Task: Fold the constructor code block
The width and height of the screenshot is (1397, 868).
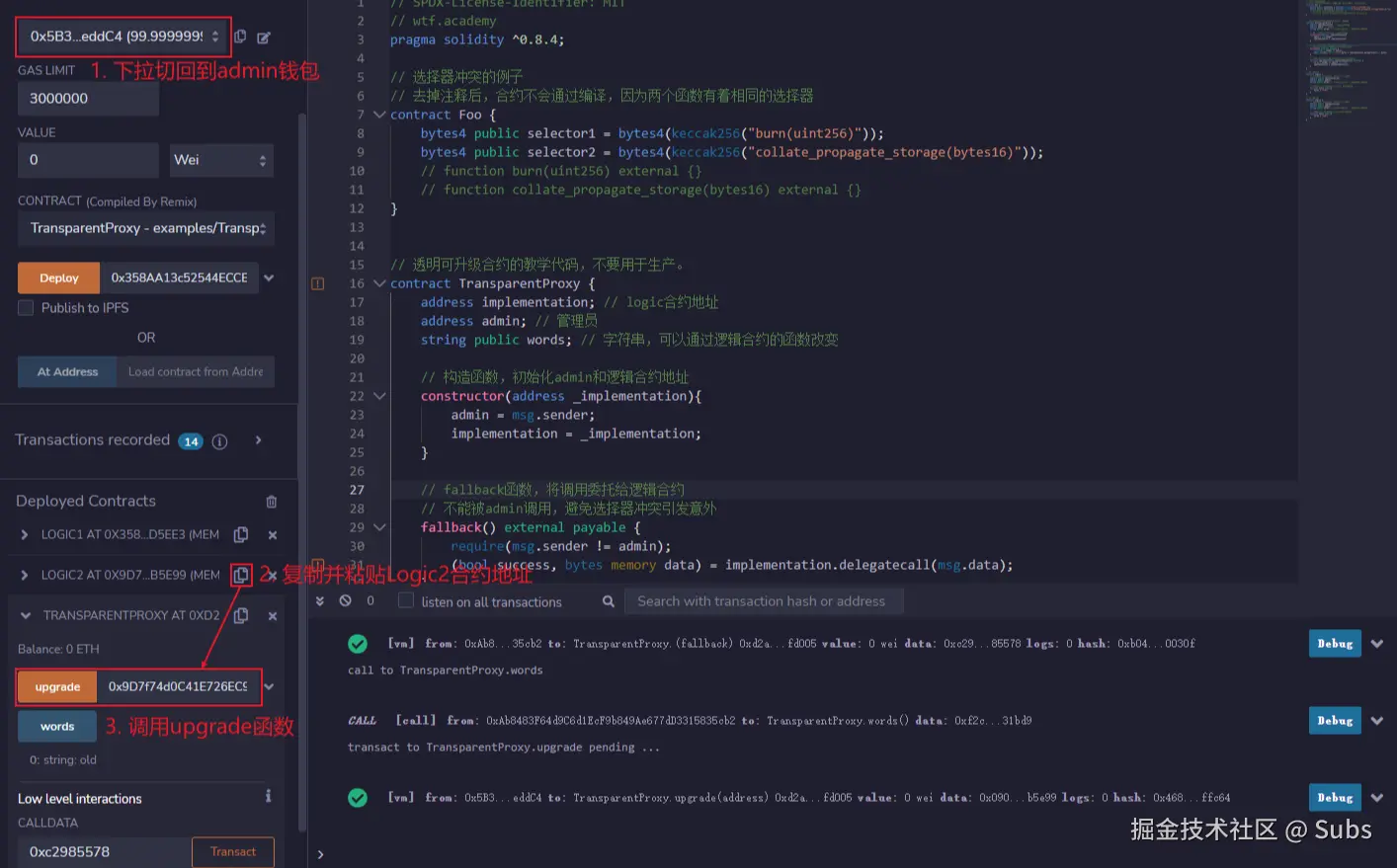Action: point(379,396)
